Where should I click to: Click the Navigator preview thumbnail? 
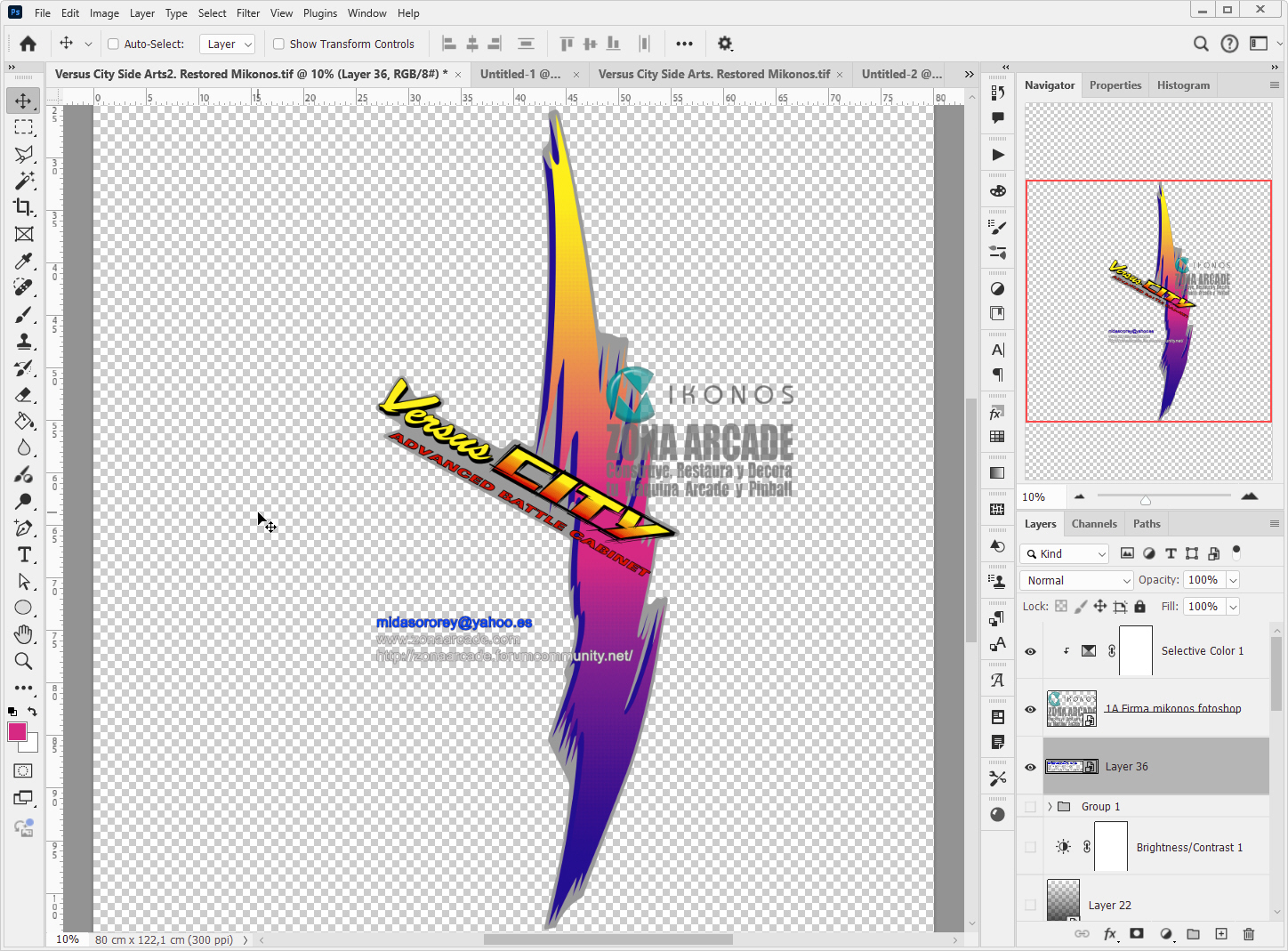(1148, 301)
